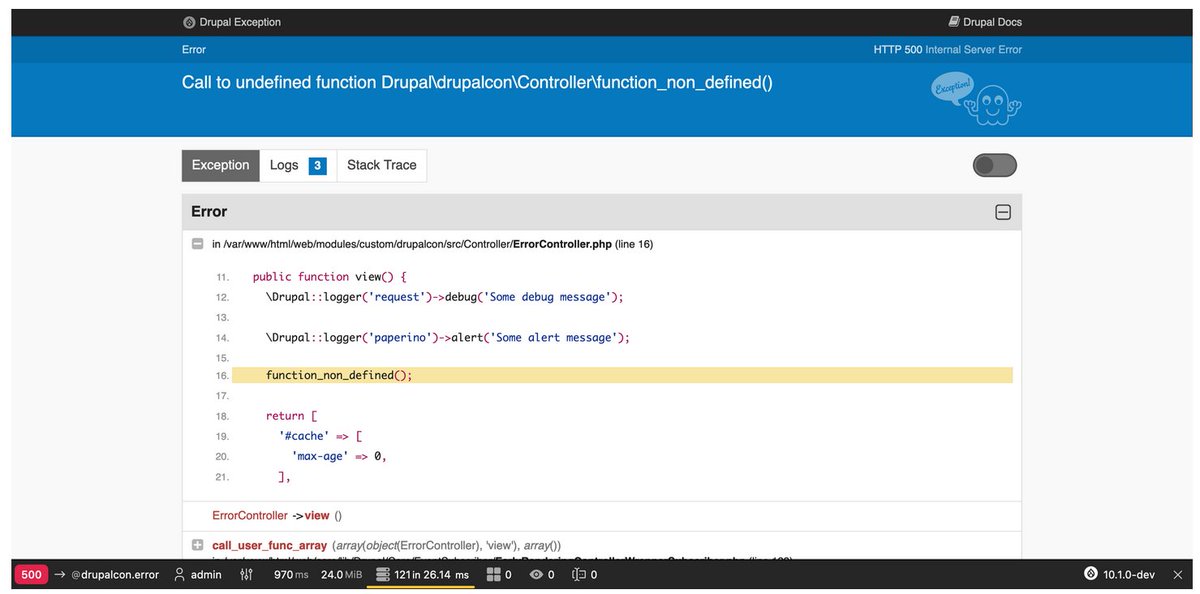The width and height of the screenshot is (1200, 594).
Task: Click the Drupal version 10.1.0-dev icon
Action: 1089,574
